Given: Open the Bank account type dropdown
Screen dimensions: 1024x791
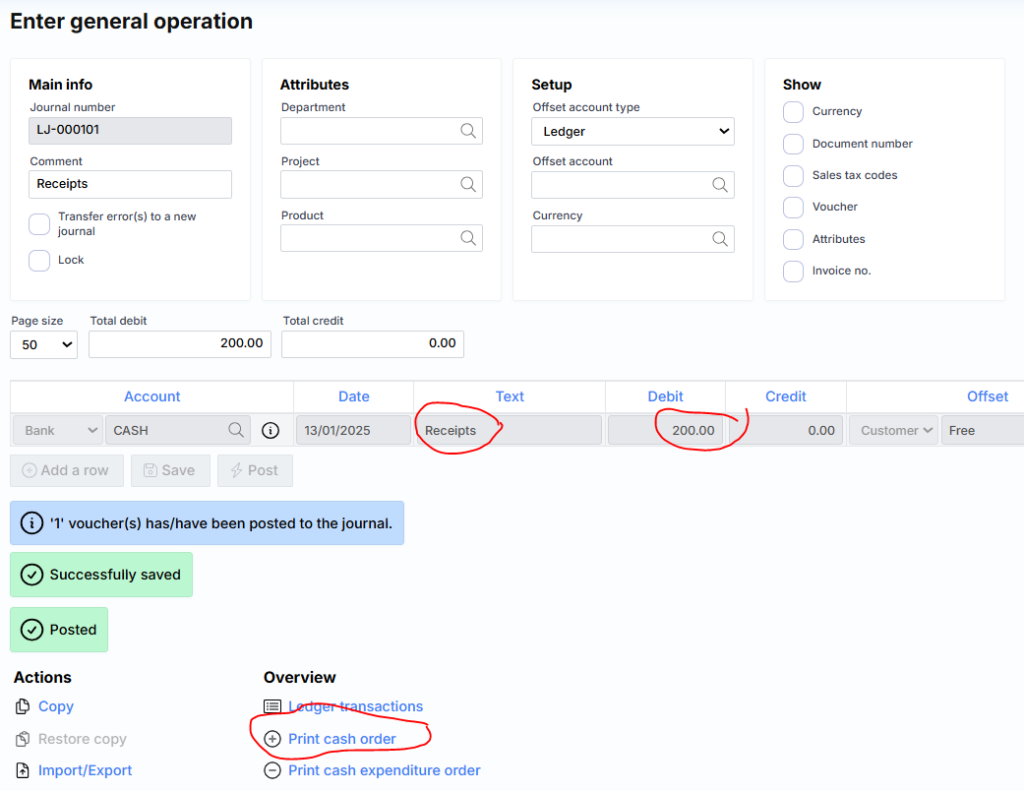Looking at the screenshot, I should point(59,430).
